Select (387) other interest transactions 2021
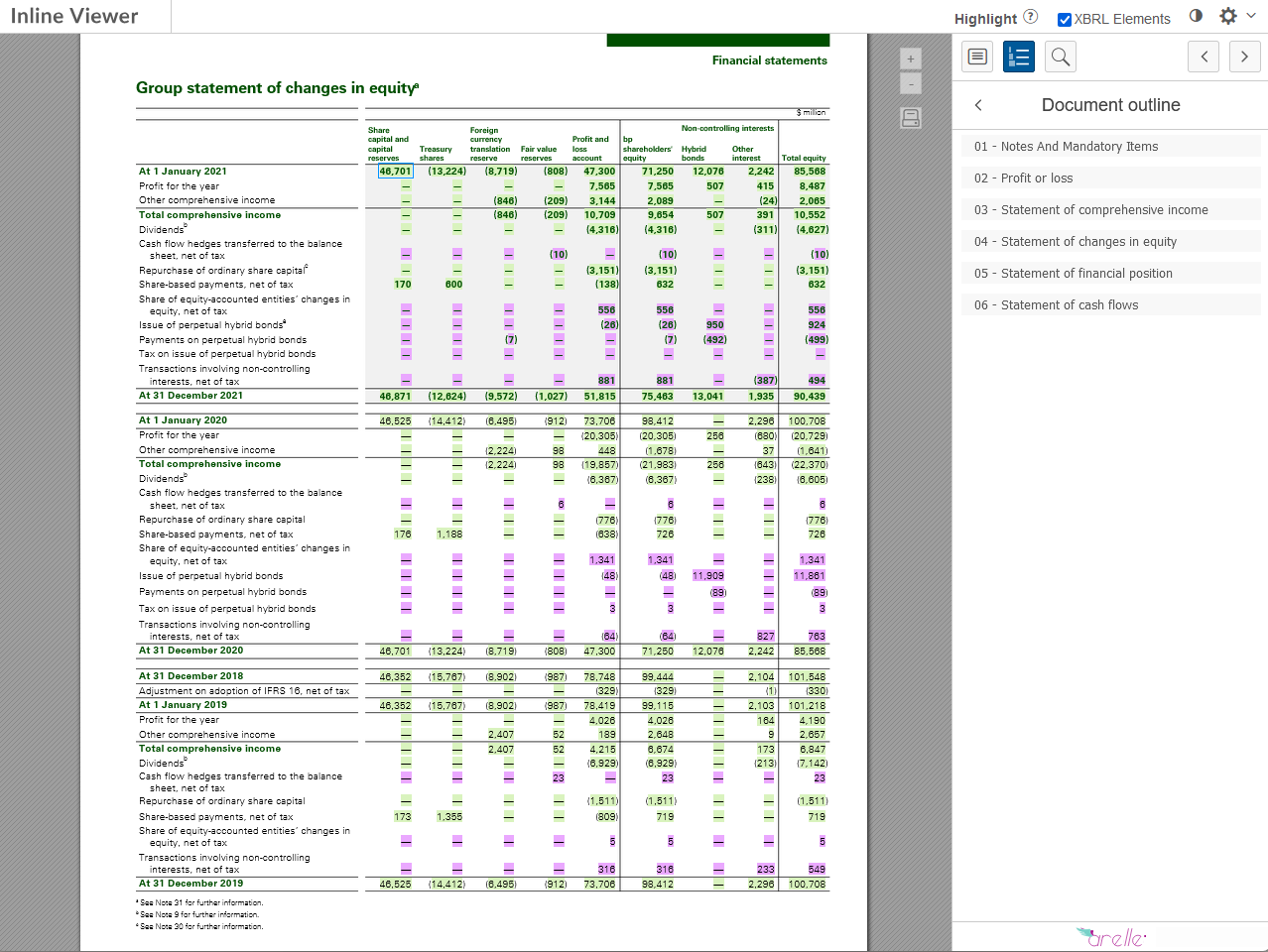 (765, 381)
